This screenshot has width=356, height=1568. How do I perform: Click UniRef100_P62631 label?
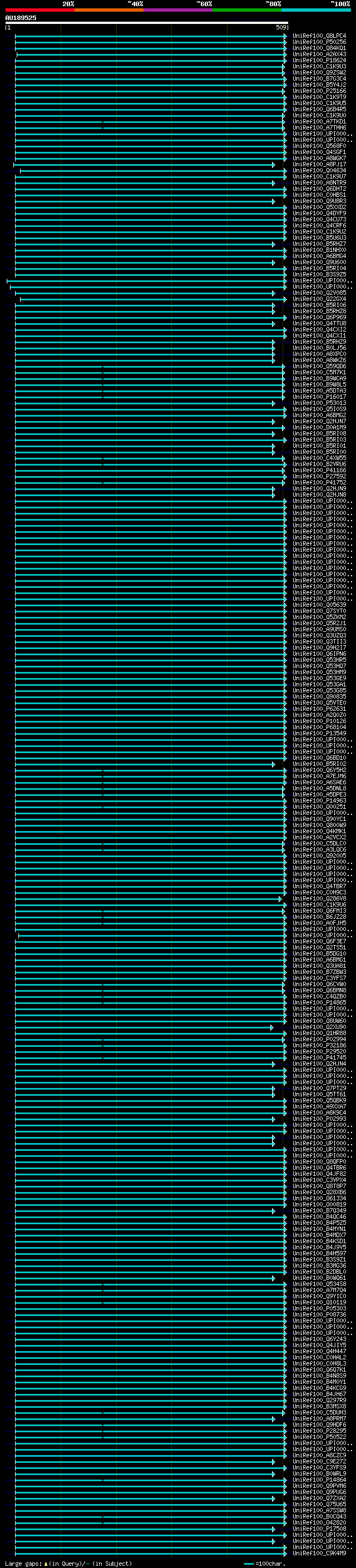(x=319, y=709)
